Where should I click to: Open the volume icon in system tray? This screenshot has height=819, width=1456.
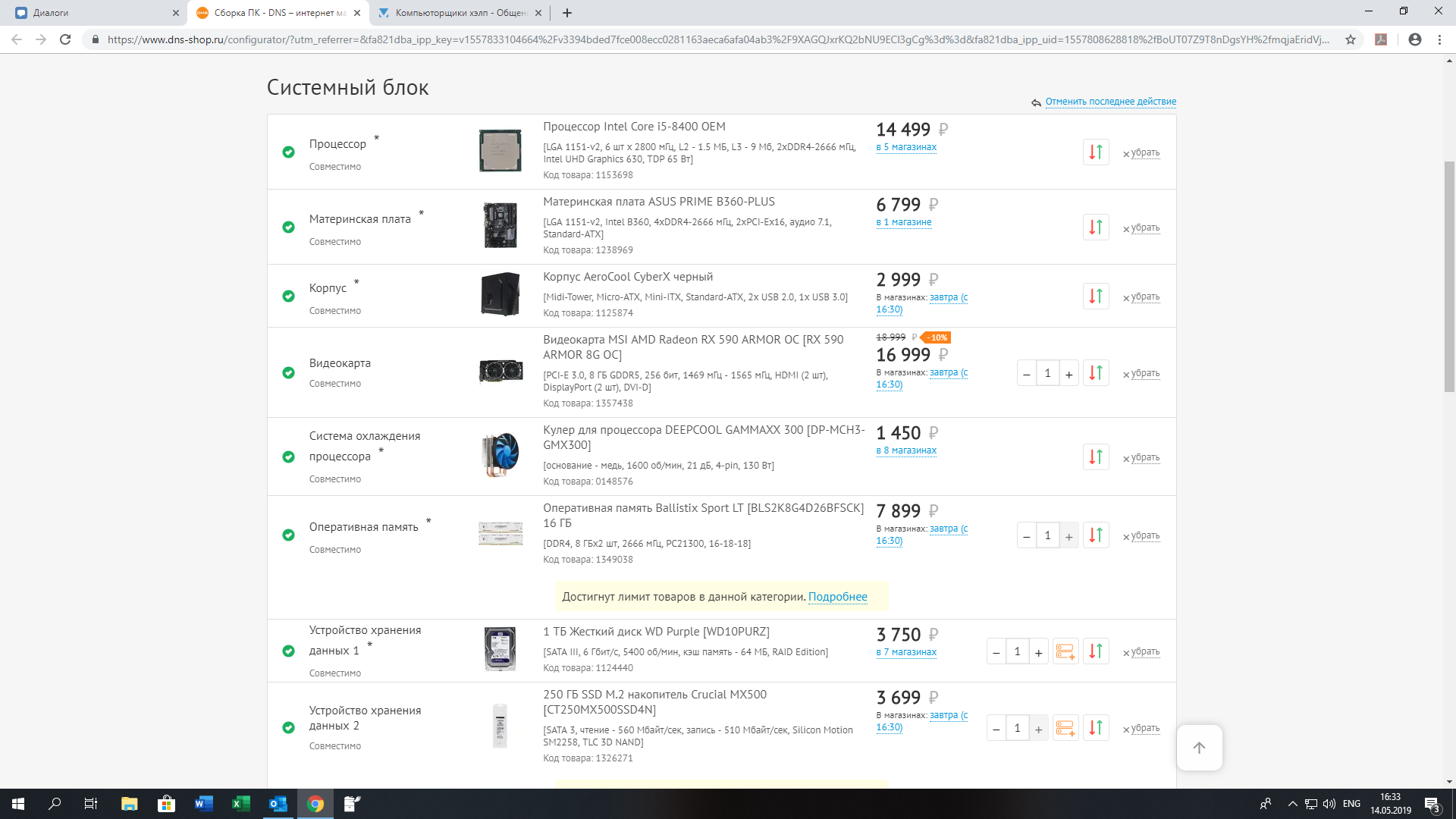coord(1329,804)
